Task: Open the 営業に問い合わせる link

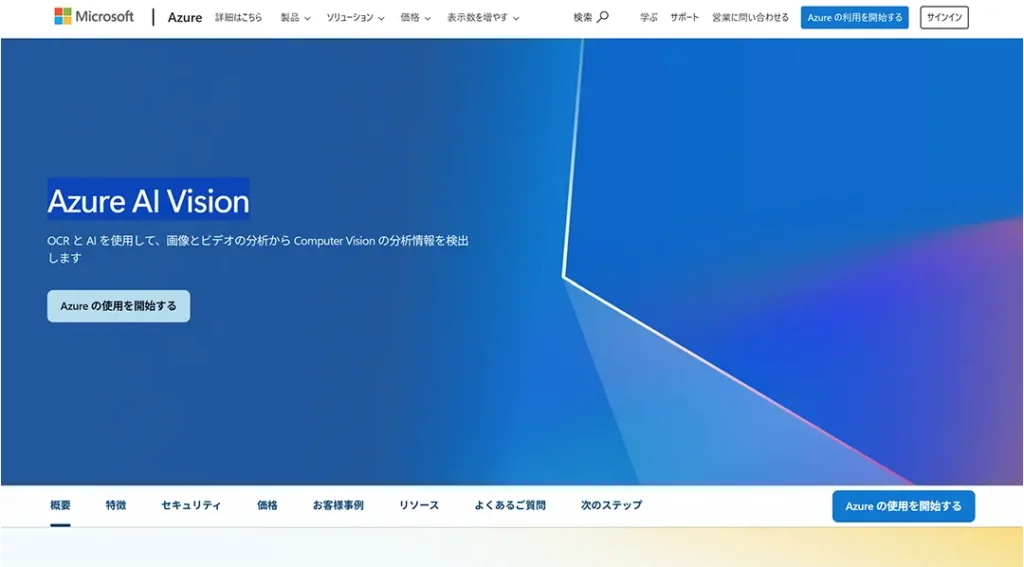Action: pos(750,18)
